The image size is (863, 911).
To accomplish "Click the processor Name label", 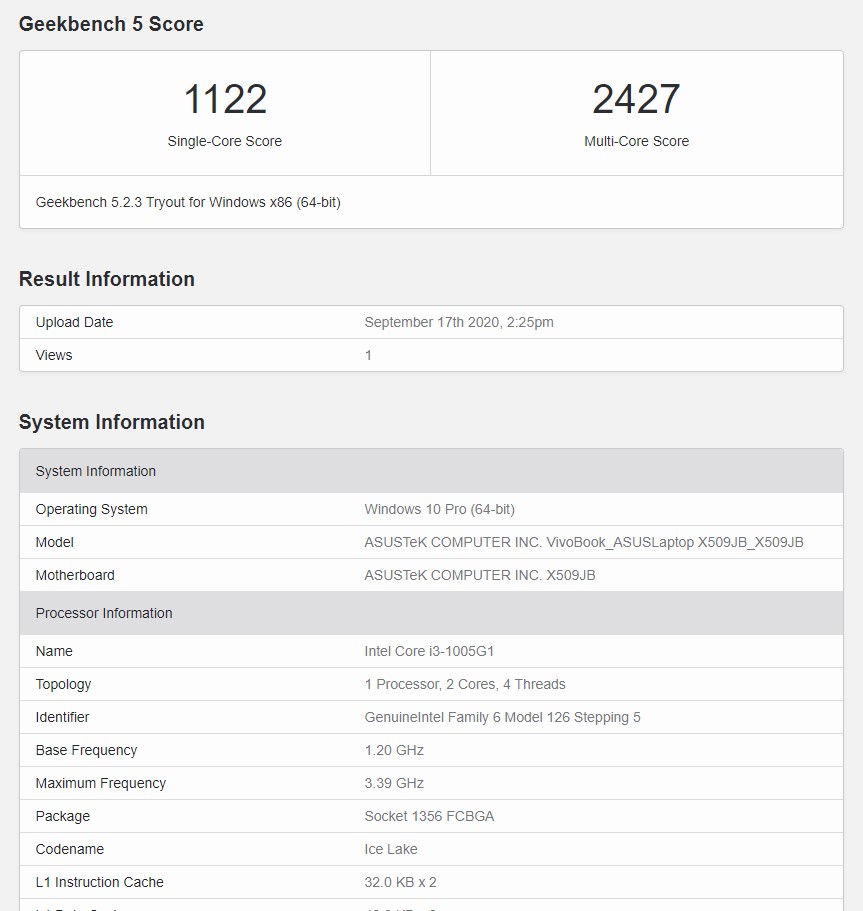I will tap(54, 651).
